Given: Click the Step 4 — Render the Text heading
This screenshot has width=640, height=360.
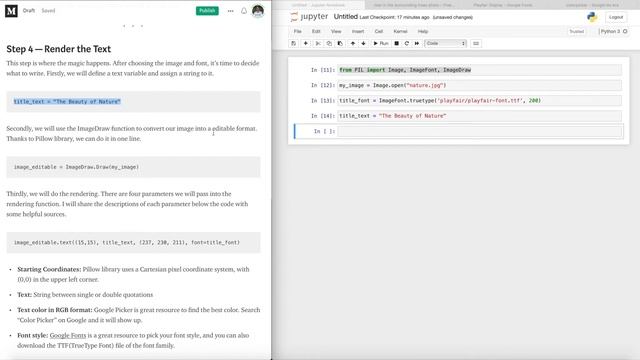Looking at the screenshot, I should pyautogui.click(x=58, y=49).
